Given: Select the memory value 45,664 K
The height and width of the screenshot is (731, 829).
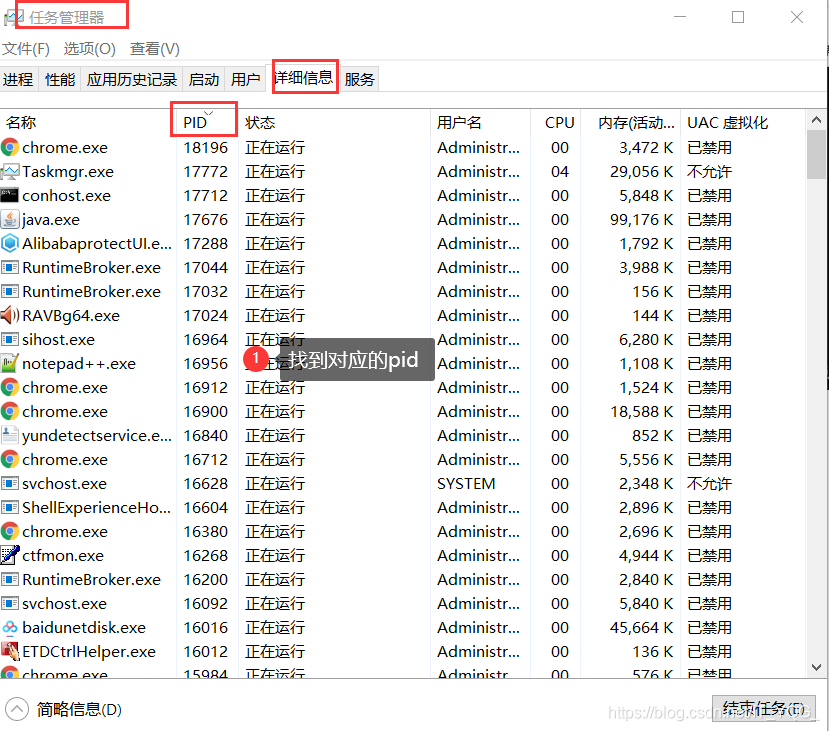Looking at the screenshot, I should [x=641, y=627].
